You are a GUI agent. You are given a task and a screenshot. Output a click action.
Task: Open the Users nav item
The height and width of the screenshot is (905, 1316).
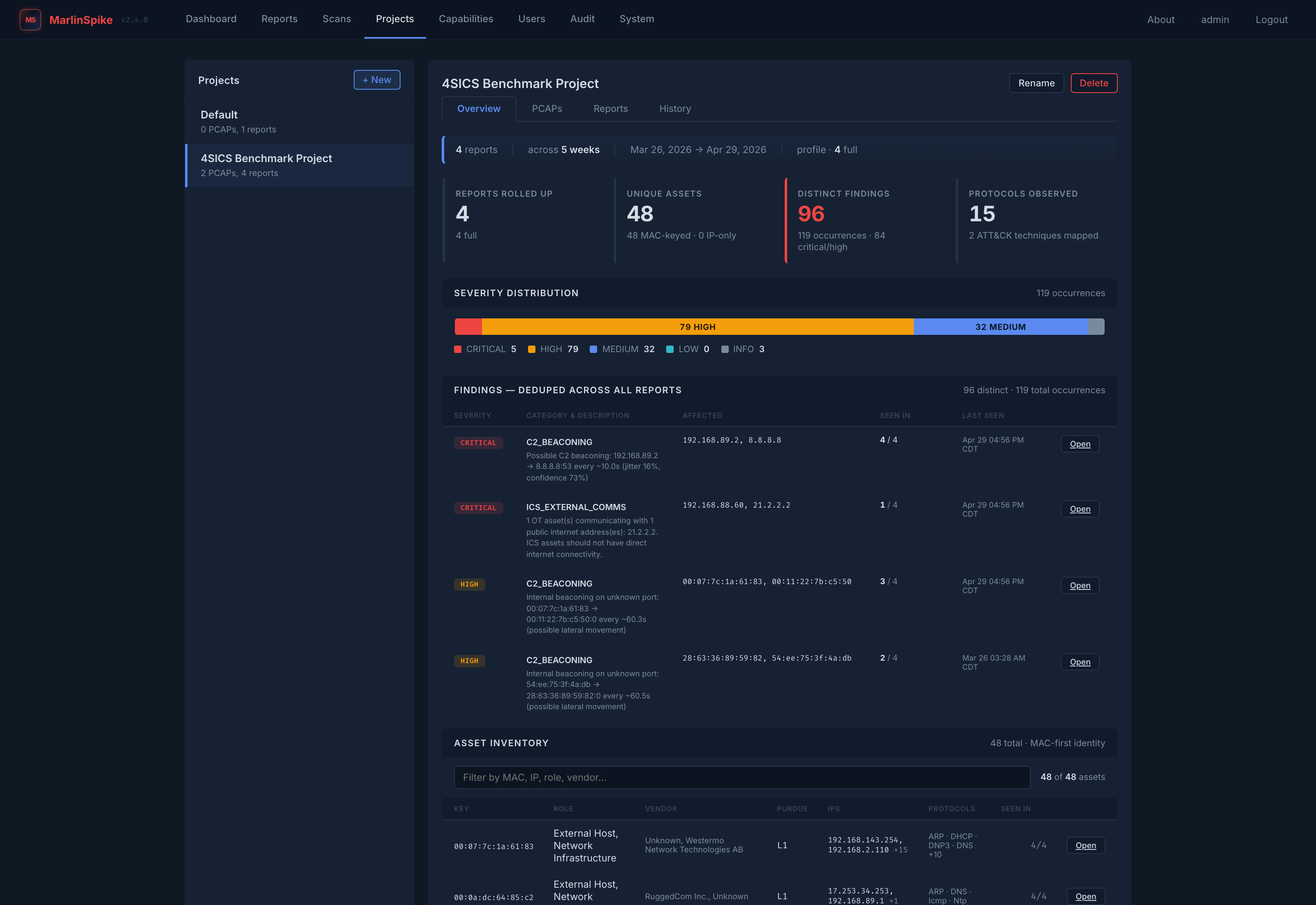pos(531,19)
